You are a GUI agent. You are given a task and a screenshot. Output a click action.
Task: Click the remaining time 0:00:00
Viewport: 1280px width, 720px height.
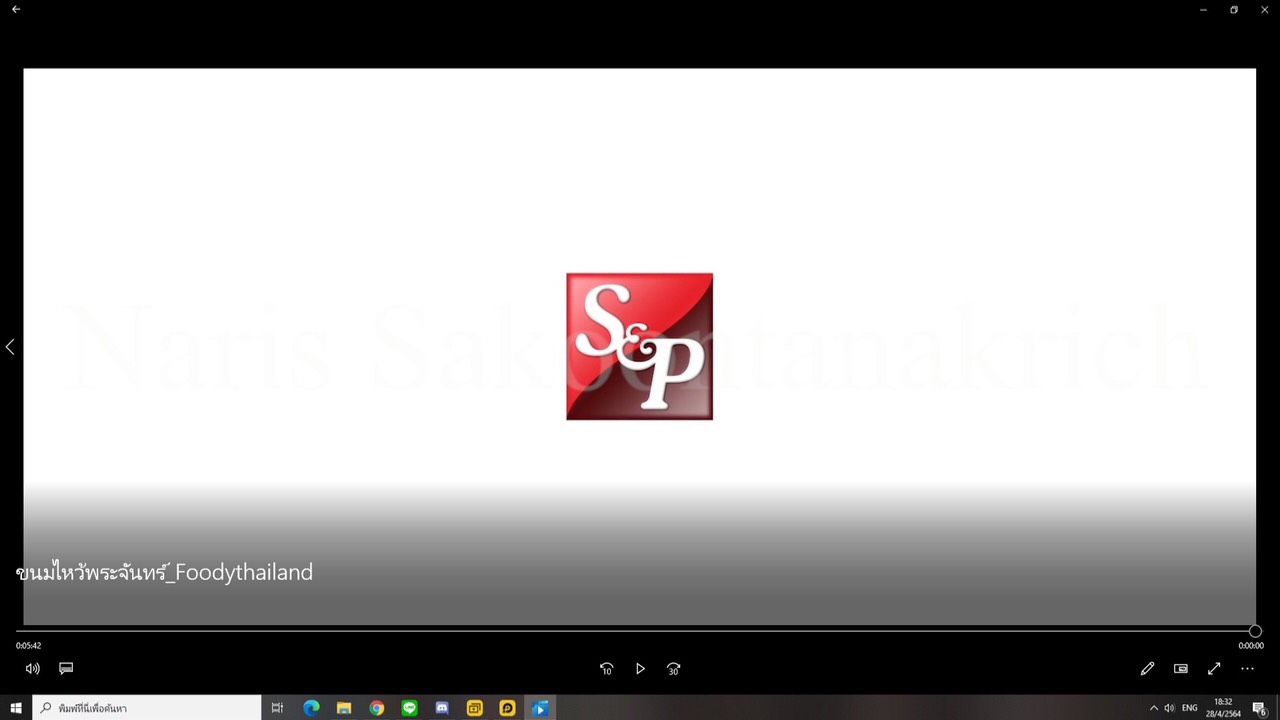[x=1251, y=646]
